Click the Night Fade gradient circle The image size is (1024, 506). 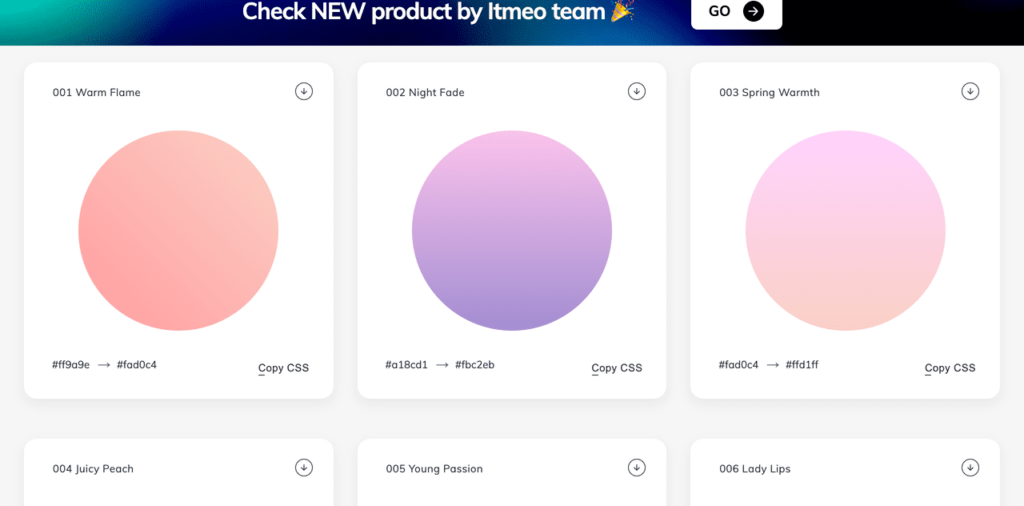click(x=512, y=230)
